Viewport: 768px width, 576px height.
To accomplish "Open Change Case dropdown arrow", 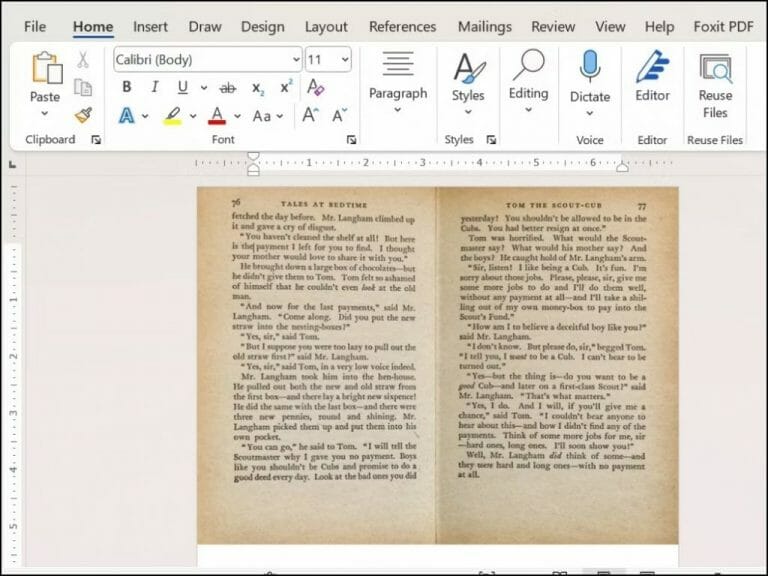I will [x=280, y=116].
